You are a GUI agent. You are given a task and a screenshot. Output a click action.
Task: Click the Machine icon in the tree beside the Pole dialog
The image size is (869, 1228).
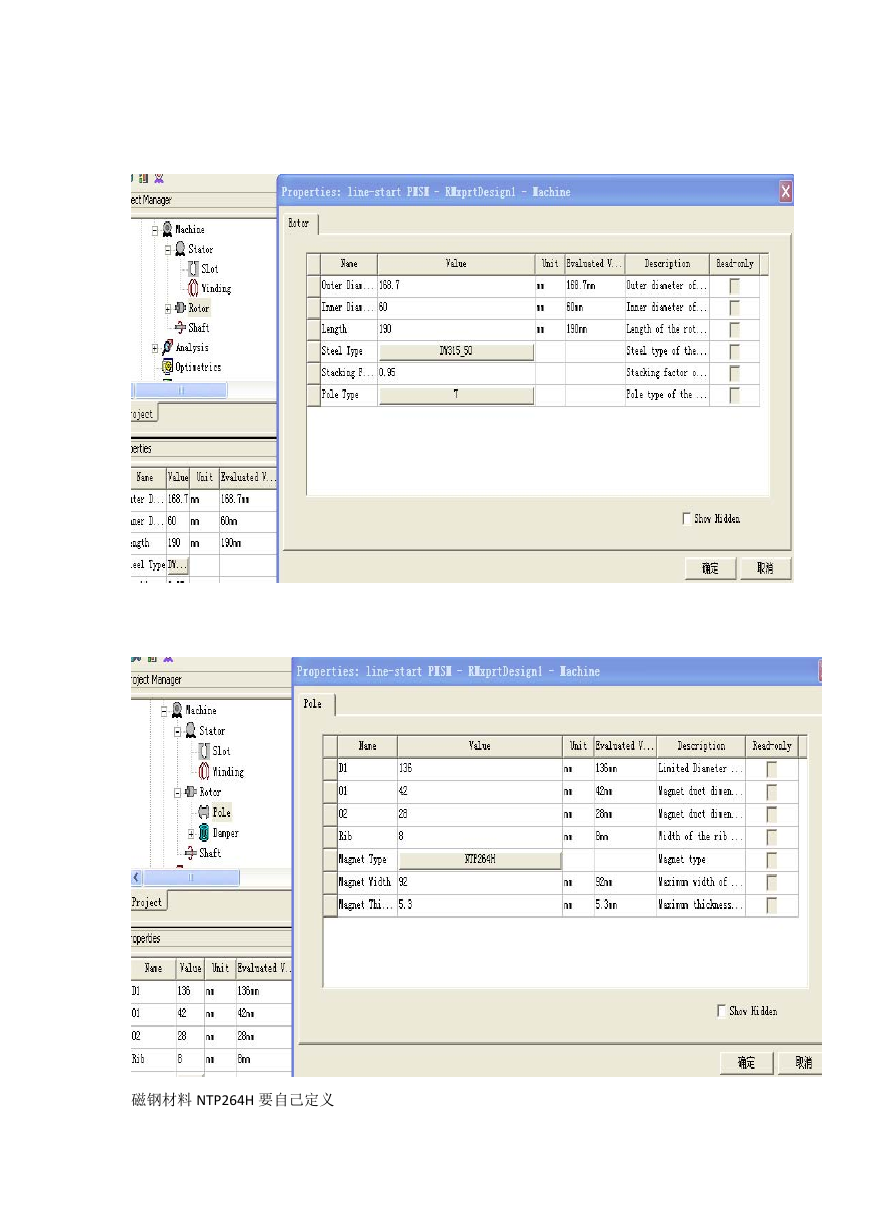177,710
